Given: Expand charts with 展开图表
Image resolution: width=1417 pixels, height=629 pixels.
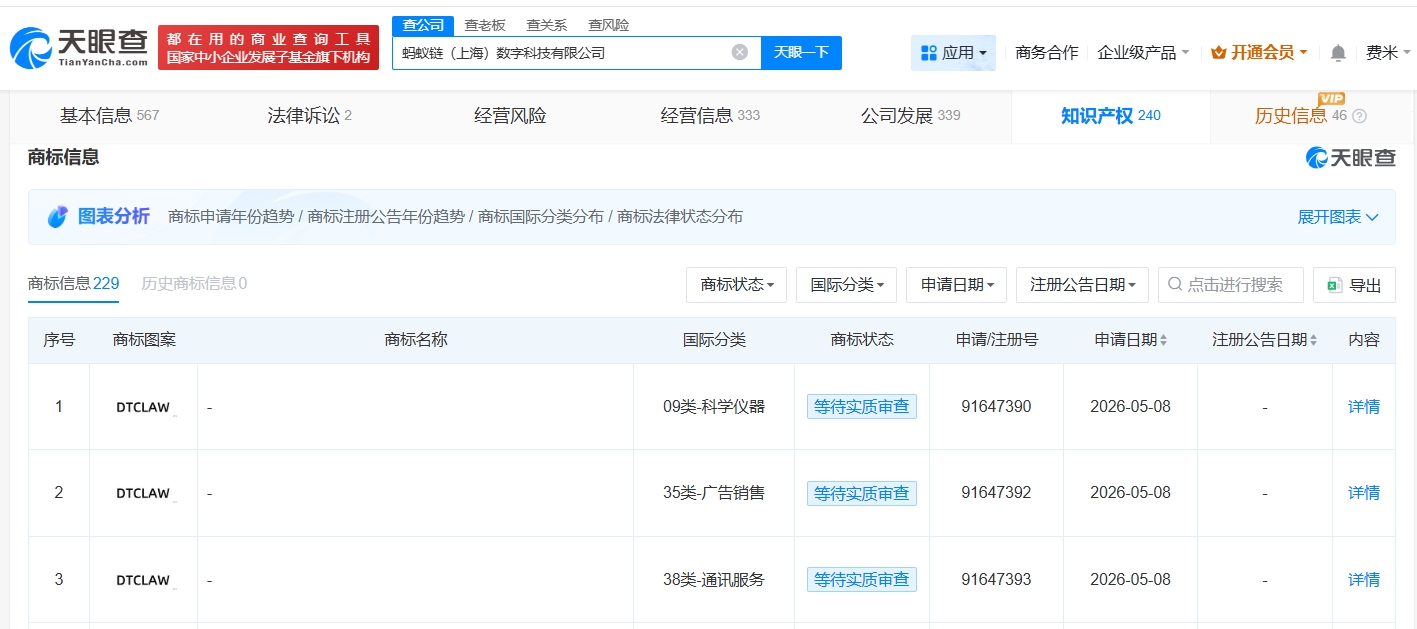Looking at the screenshot, I should [x=1338, y=217].
